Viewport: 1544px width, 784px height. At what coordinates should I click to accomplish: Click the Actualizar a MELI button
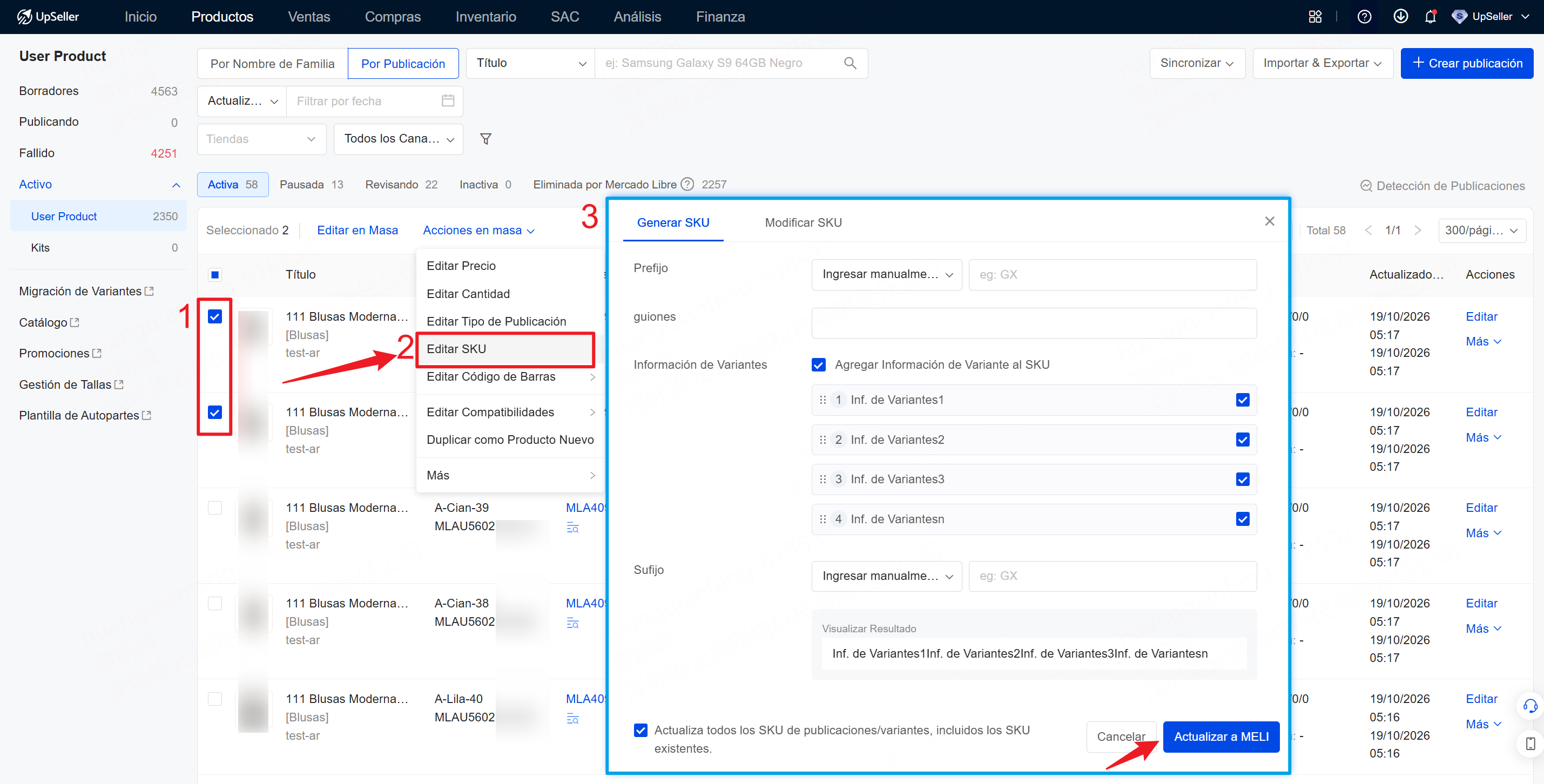(x=1221, y=736)
